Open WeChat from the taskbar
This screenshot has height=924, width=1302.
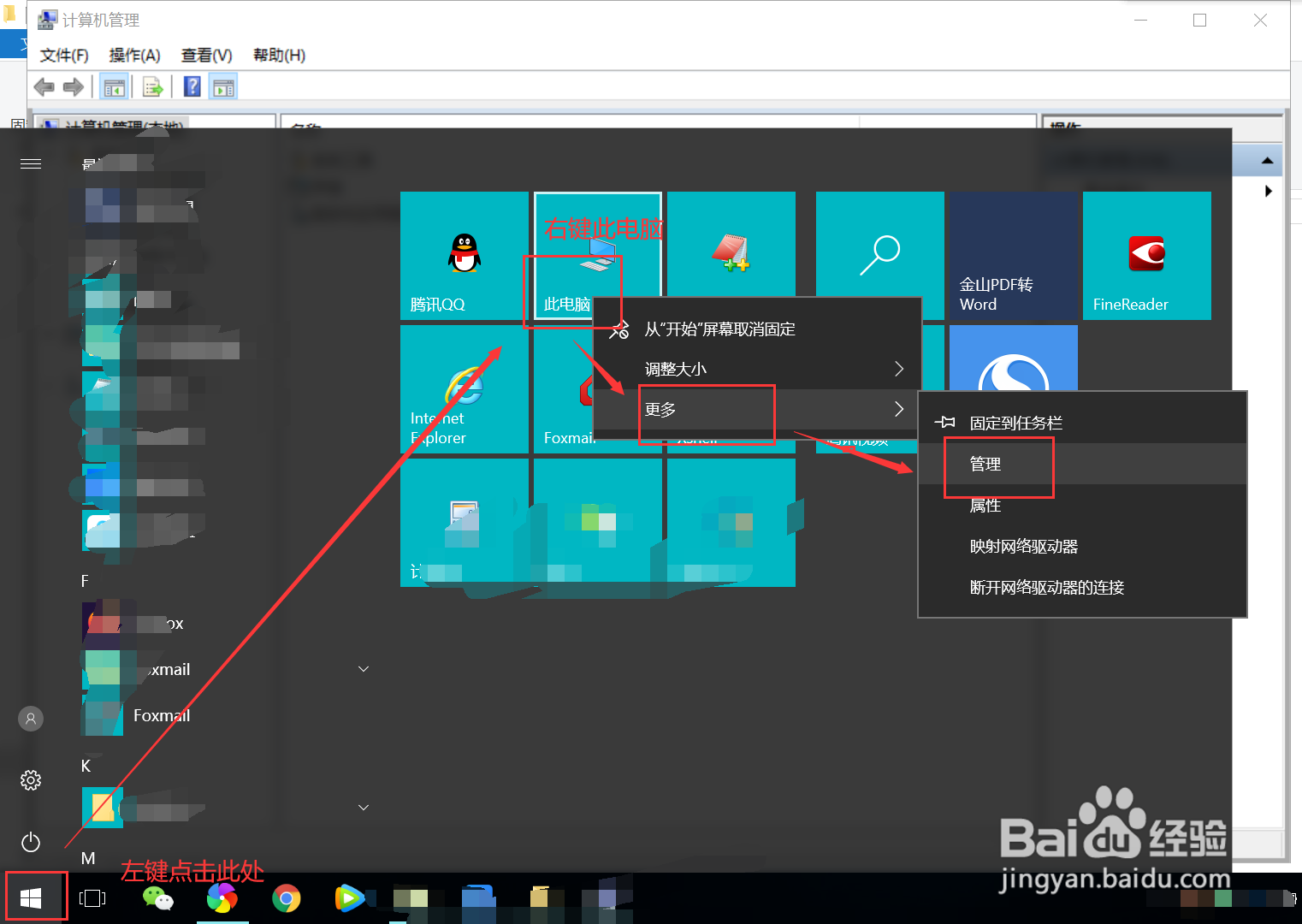coord(157,897)
